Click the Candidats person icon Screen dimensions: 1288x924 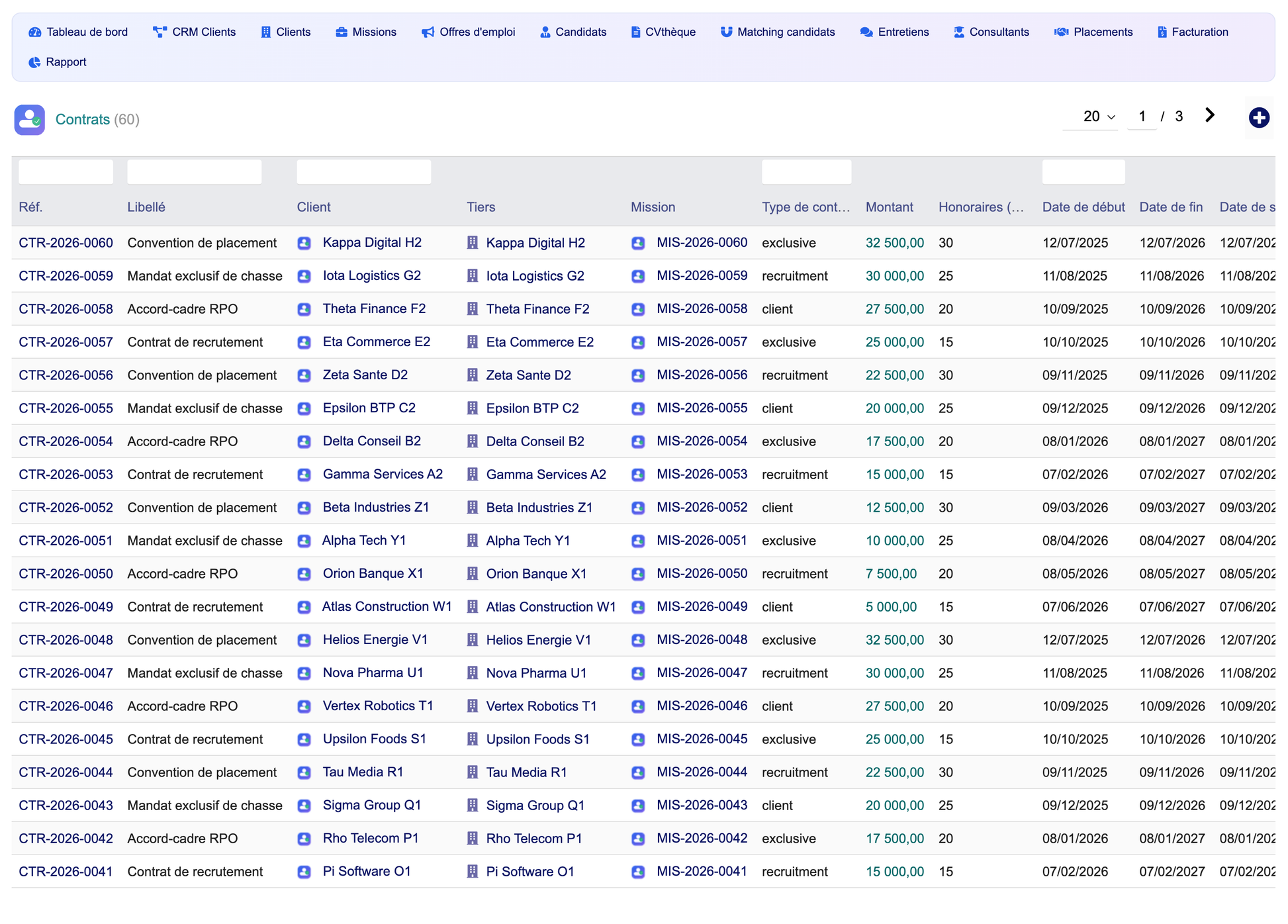click(545, 32)
